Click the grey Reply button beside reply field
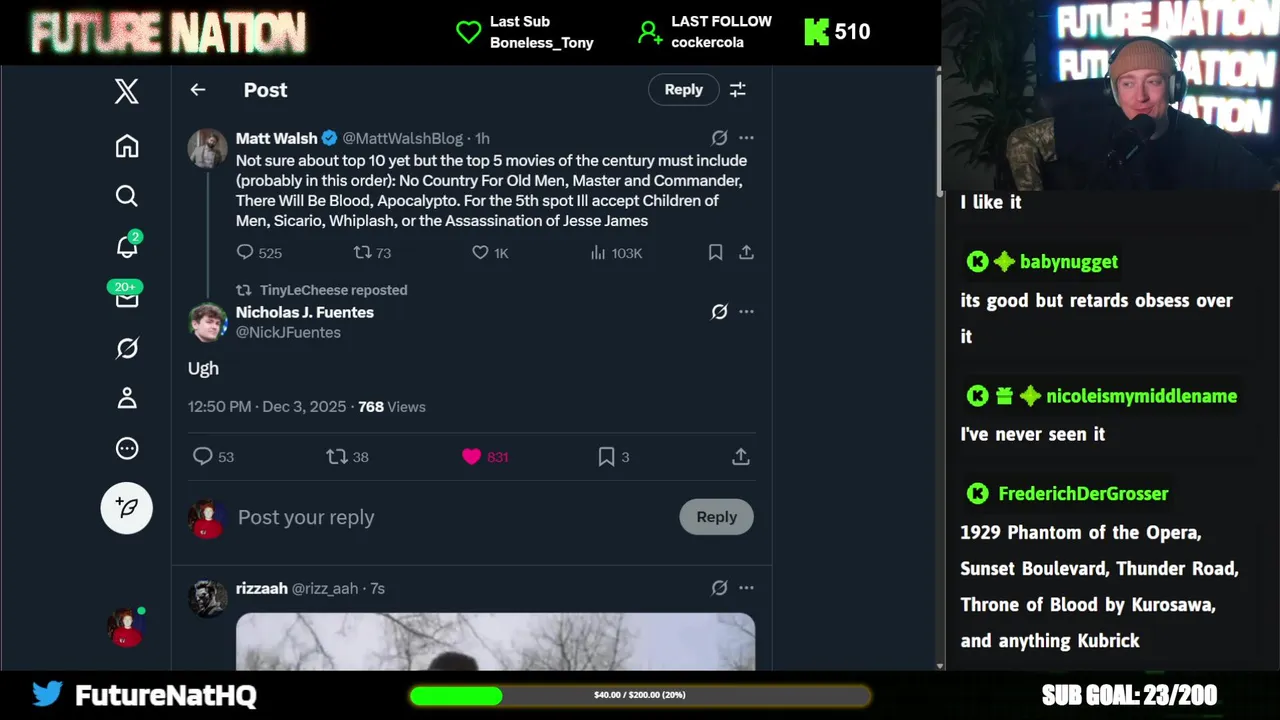Image resolution: width=1280 pixels, height=720 pixels. pyautogui.click(x=716, y=517)
